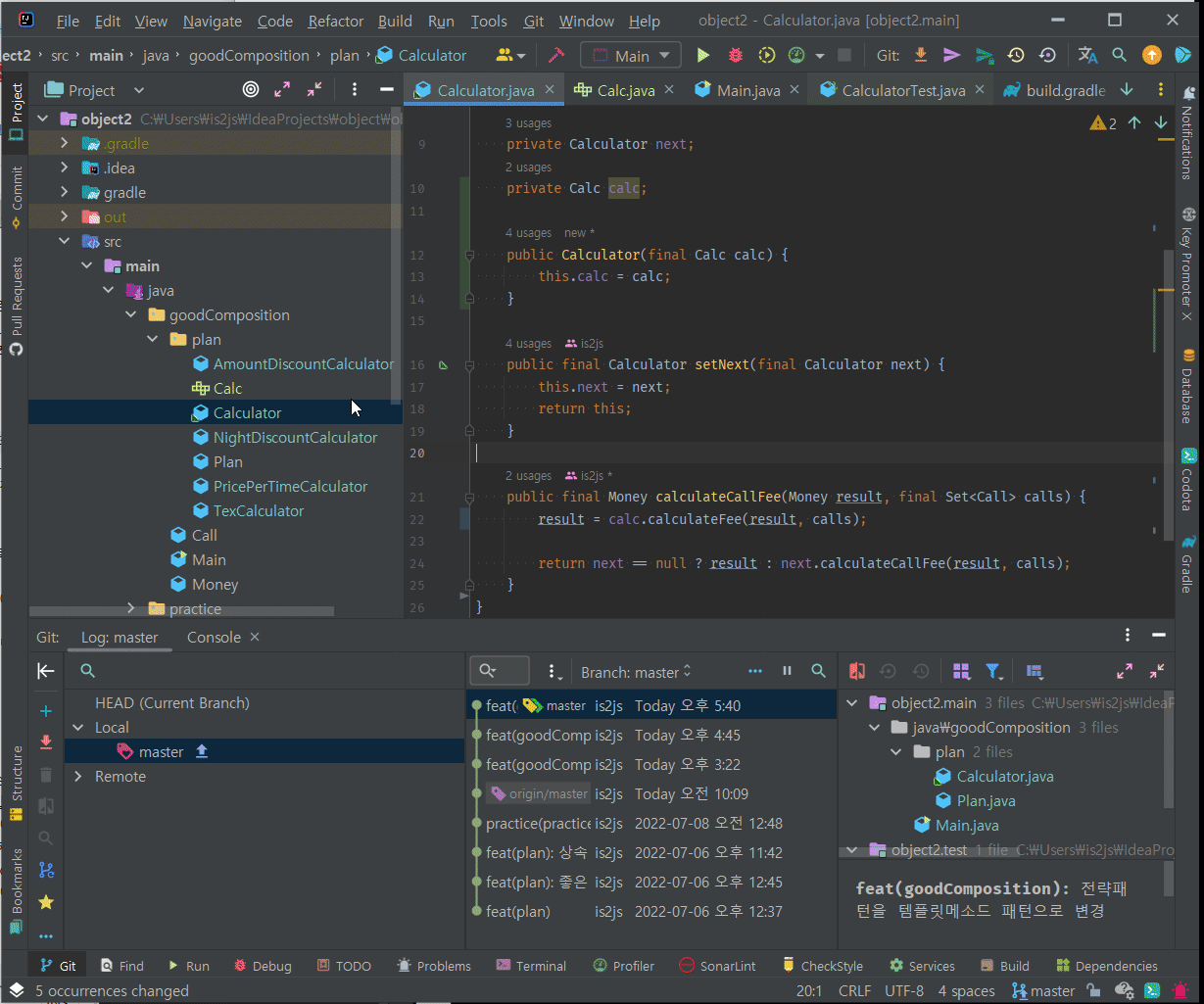Open the Refactor menu
The image size is (1204, 1004).
pyautogui.click(x=335, y=21)
